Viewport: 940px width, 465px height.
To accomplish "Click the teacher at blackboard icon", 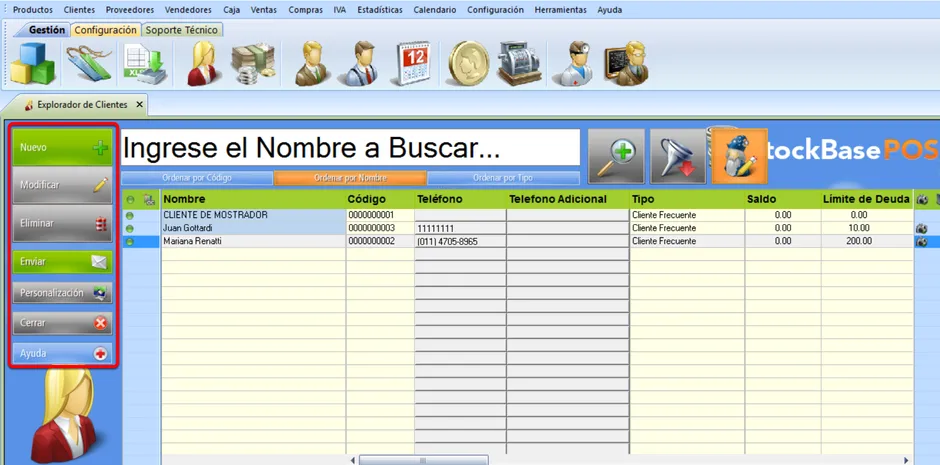I will click(626, 64).
